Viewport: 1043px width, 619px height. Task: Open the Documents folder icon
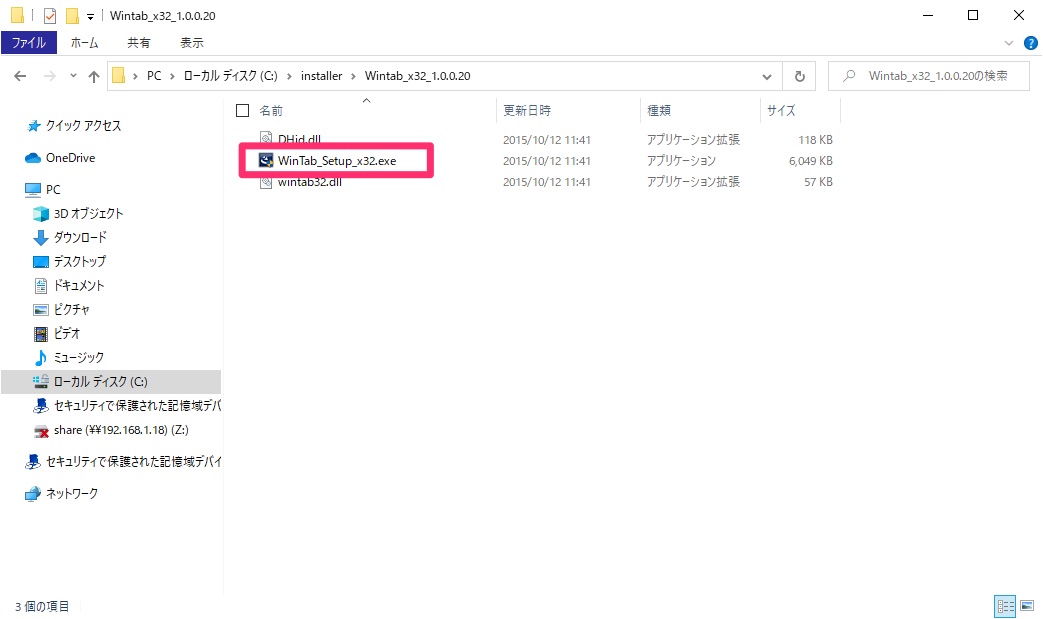click(41, 285)
